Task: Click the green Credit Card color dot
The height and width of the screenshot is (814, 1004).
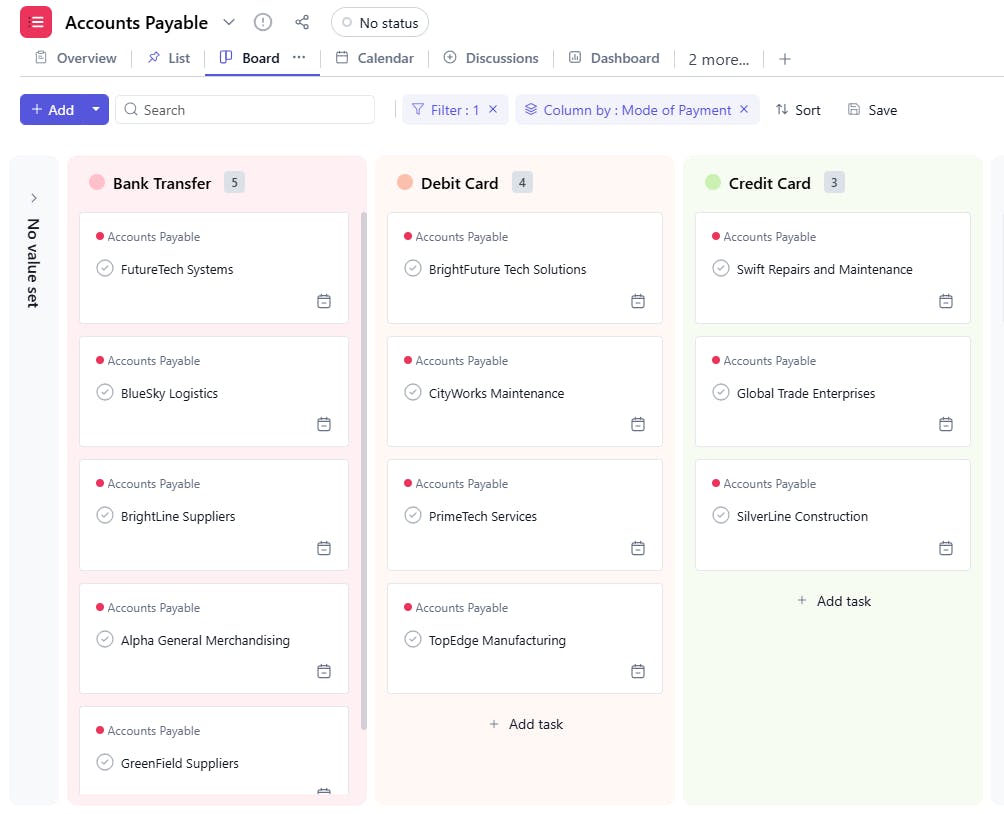Action: pyautogui.click(x=713, y=182)
